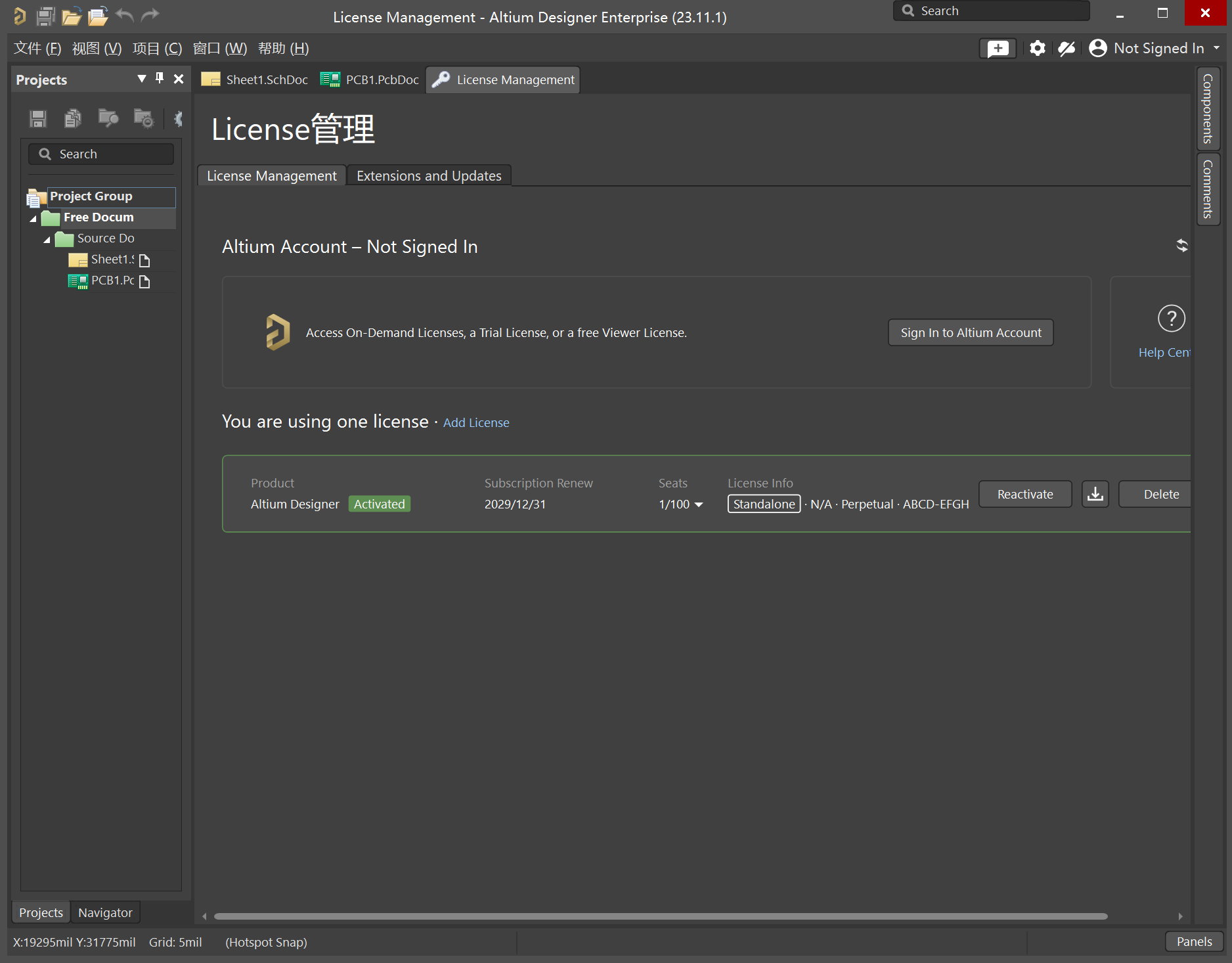Click PCB1 document icon in project tree
This screenshot has width=1232, height=963.
77,281
